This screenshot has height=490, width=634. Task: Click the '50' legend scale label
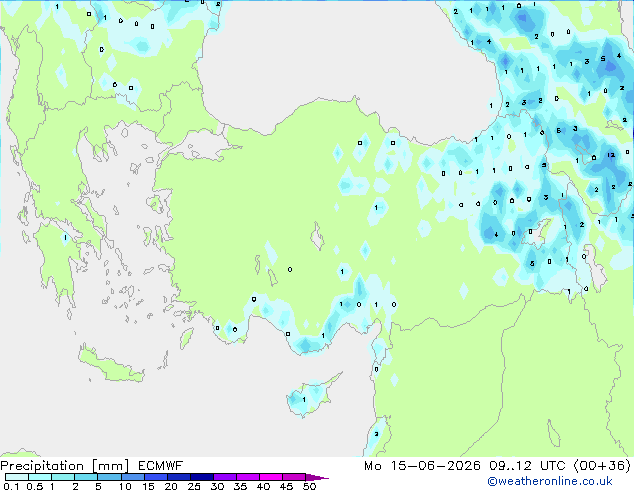coord(309,486)
